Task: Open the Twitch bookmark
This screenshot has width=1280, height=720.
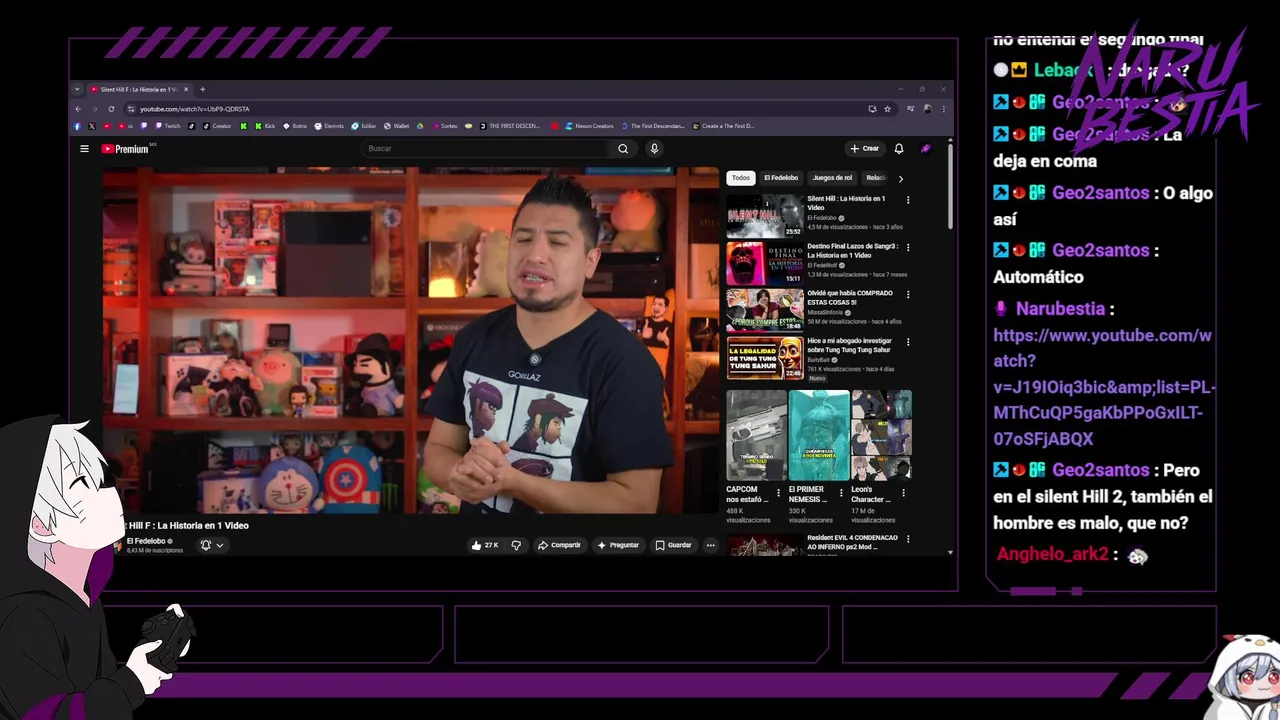Action: coord(167,126)
